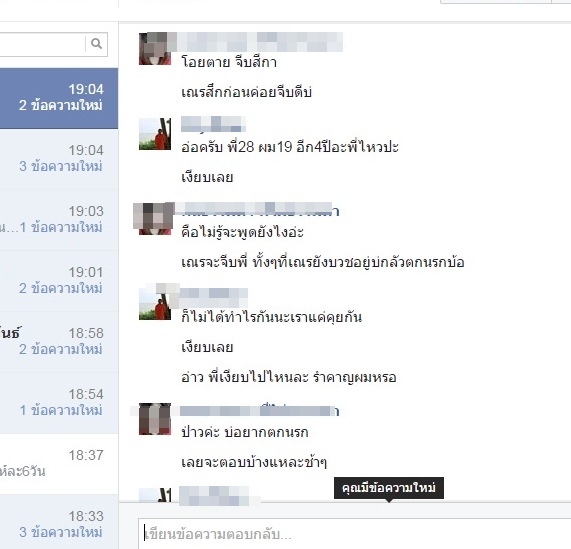The image size is (571, 549).
Task: Click the เขียนข้อความตอบกลับ reply box
Action: [354, 534]
